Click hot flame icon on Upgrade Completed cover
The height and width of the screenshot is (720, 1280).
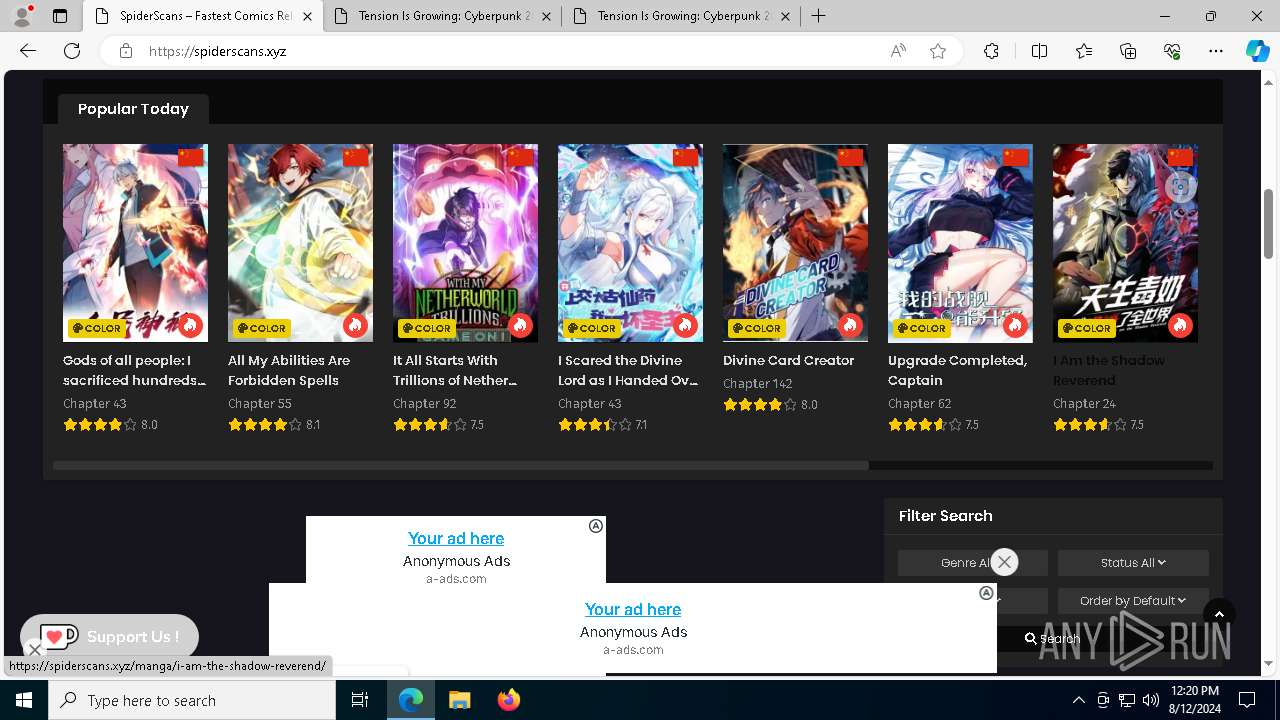[1015, 325]
